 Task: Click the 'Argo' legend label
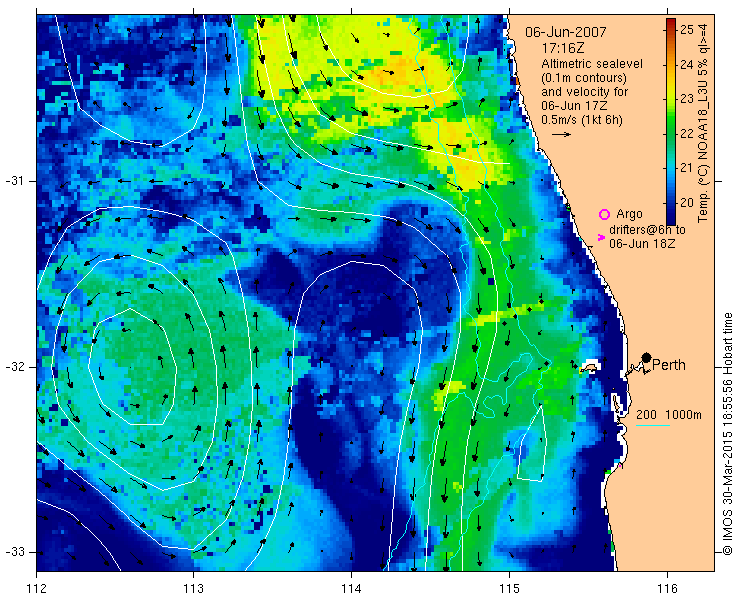click(x=629, y=214)
